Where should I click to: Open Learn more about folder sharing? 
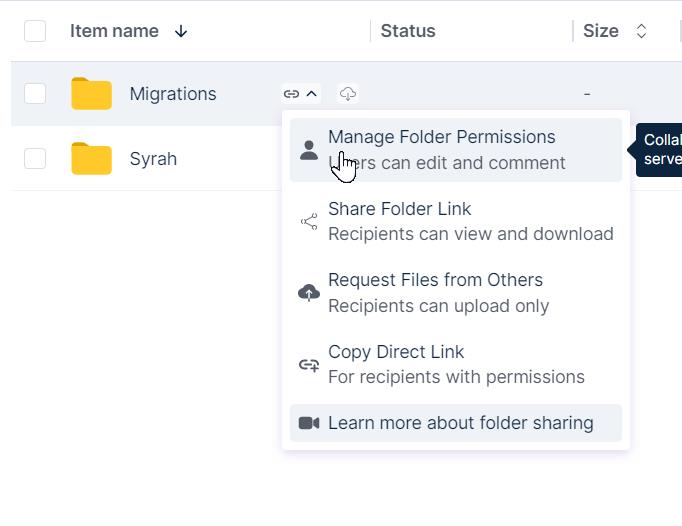[x=456, y=423]
